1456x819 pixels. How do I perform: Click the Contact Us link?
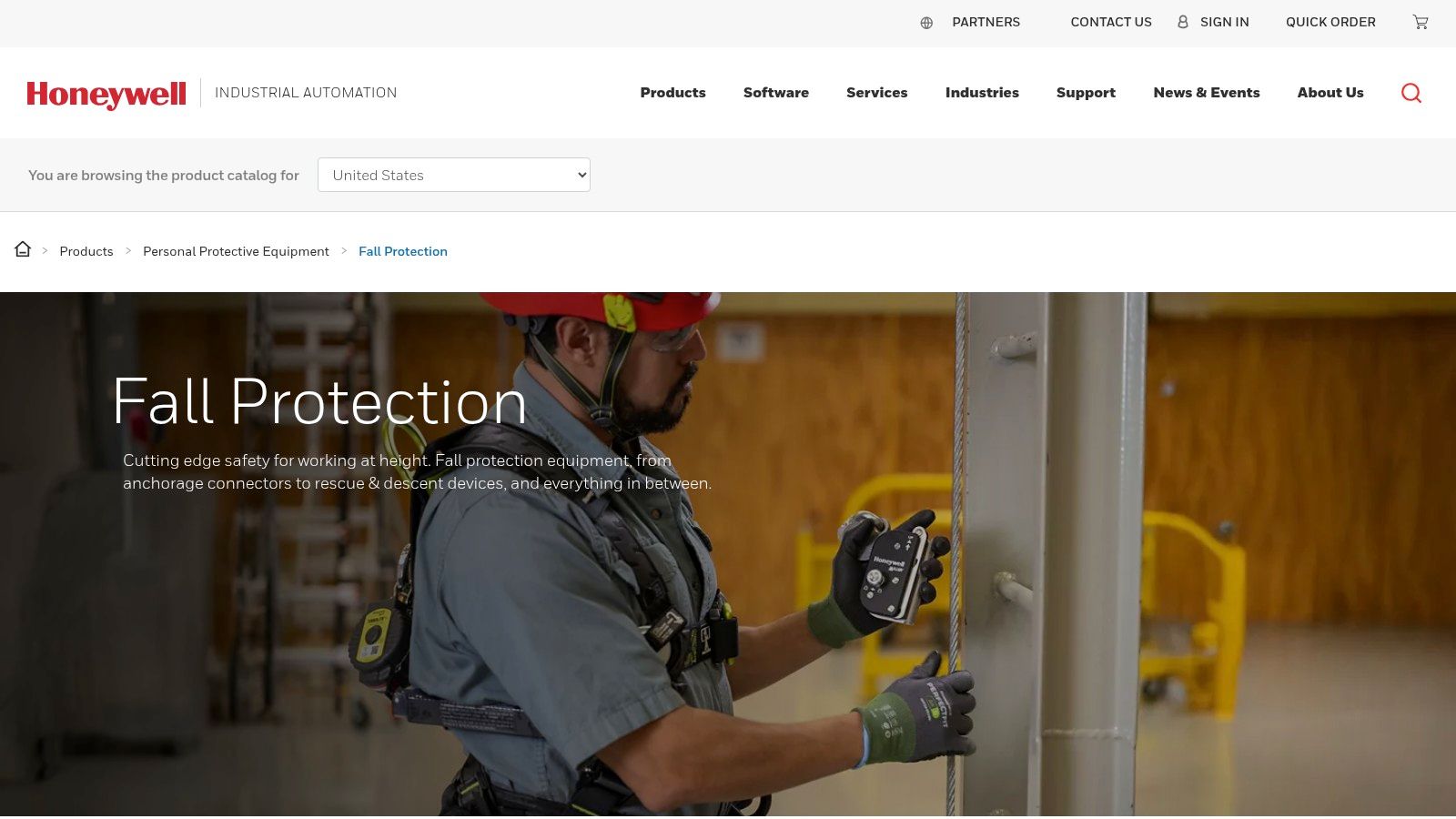point(1111,22)
